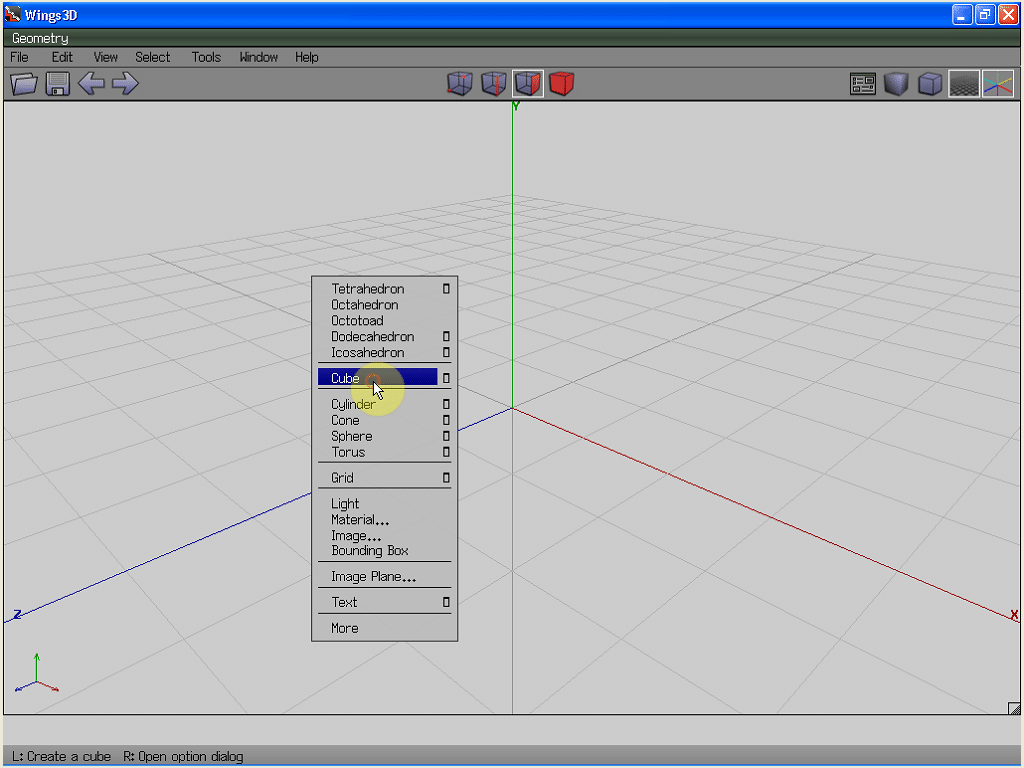Open the Tools menu
This screenshot has width=1024, height=768.
click(x=206, y=57)
